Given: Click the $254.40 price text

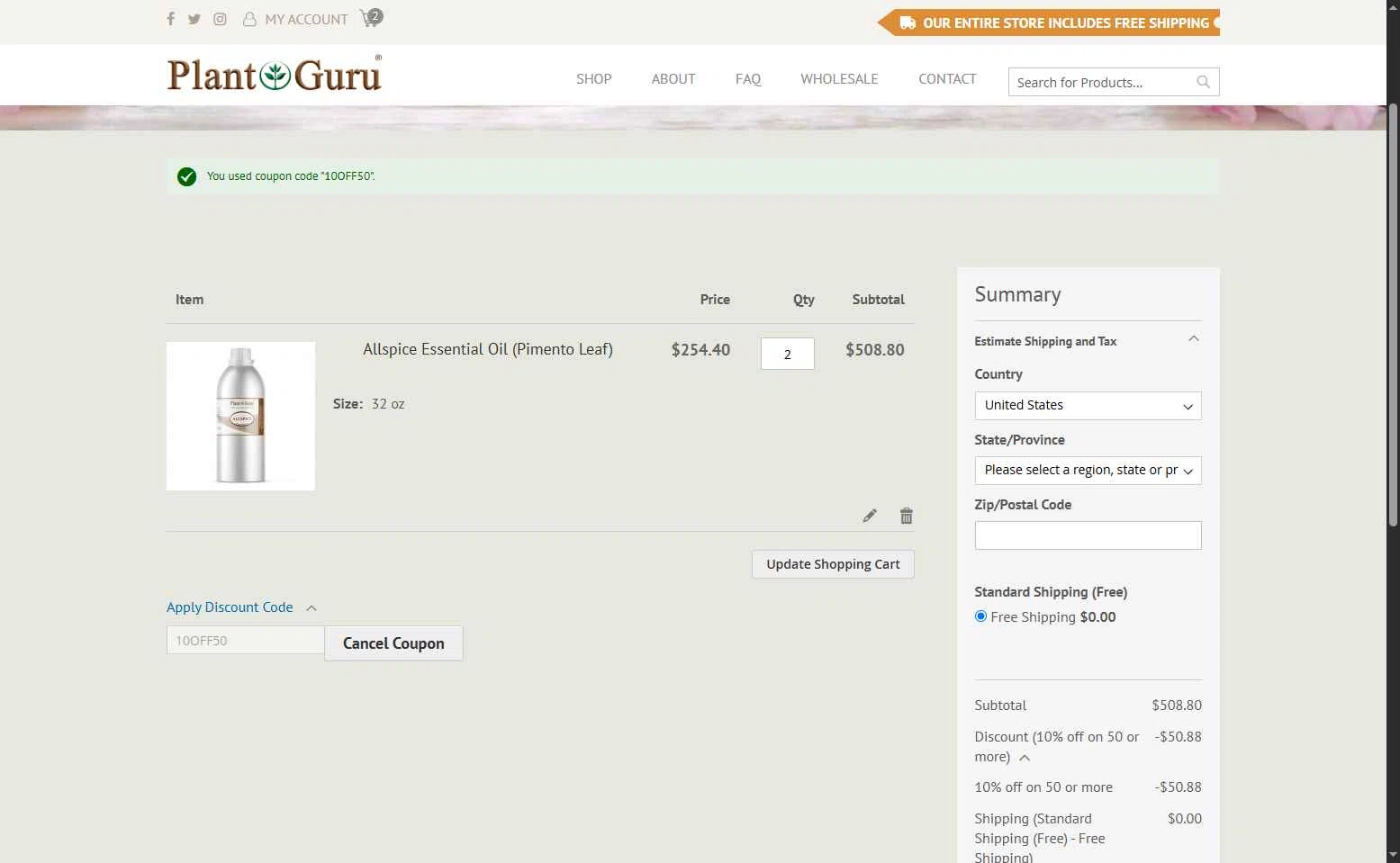Looking at the screenshot, I should [x=700, y=350].
